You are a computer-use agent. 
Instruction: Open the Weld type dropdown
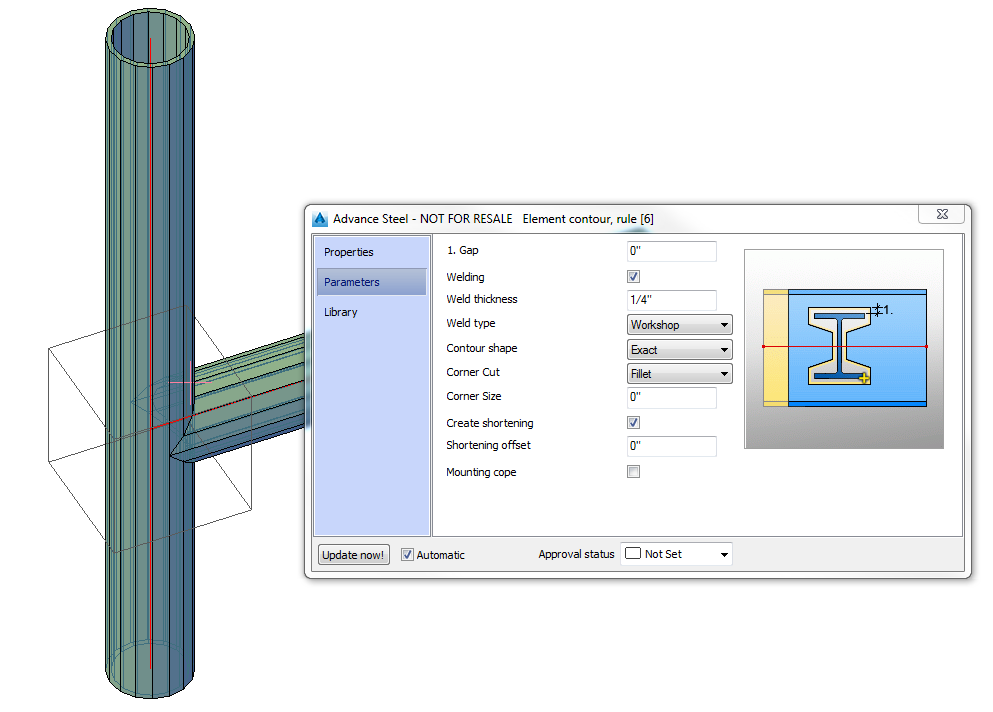[x=680, y=325]
